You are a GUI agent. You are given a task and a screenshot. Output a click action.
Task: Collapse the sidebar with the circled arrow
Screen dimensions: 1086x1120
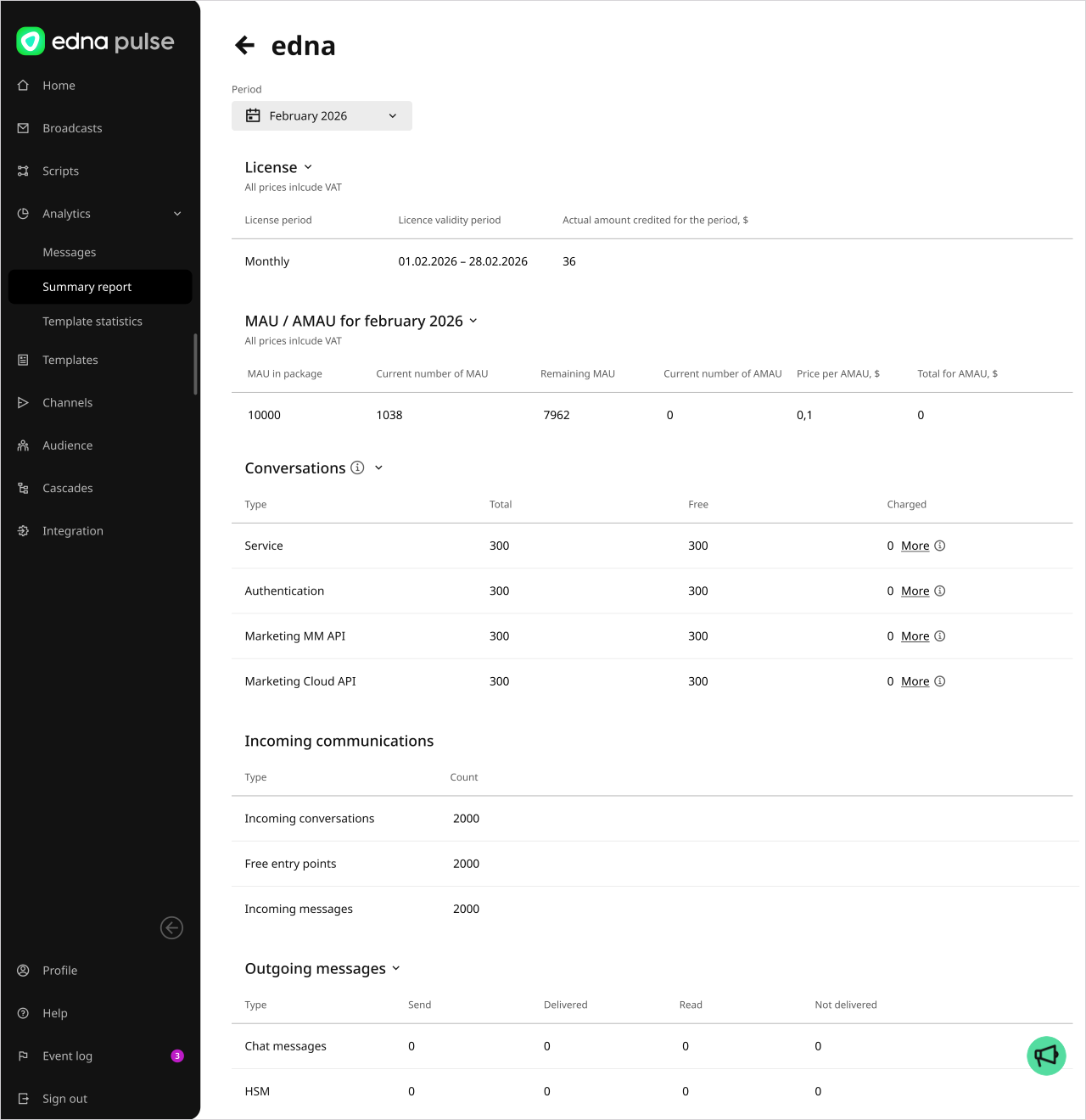tap(171, 928)
